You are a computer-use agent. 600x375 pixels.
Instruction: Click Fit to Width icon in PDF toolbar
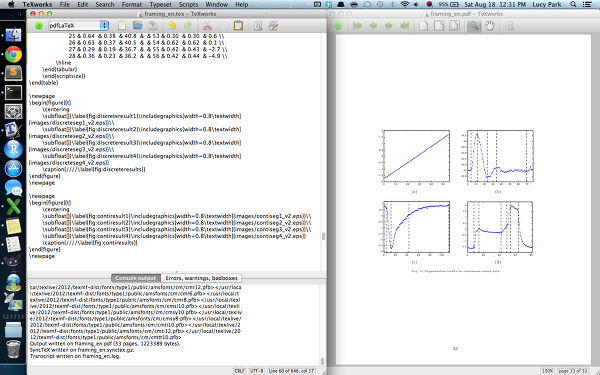click(439, 26)
